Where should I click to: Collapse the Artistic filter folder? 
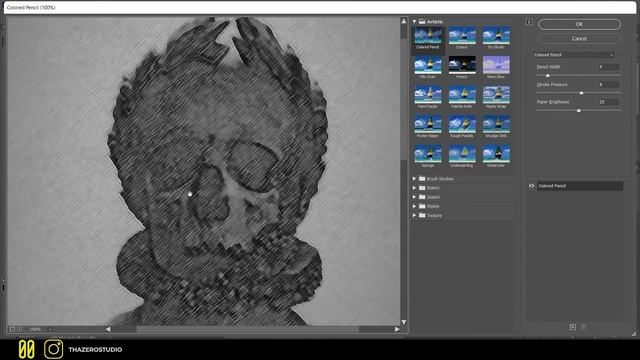pyautogui.click(x=414, y=22)
